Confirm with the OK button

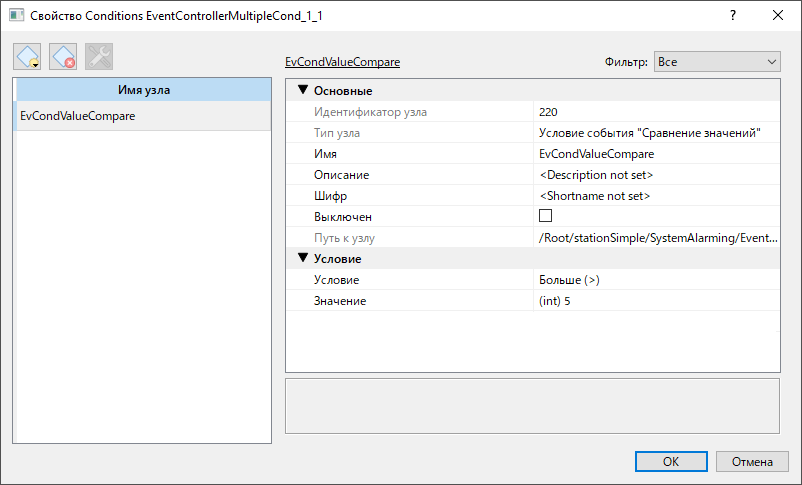point(671,461)
